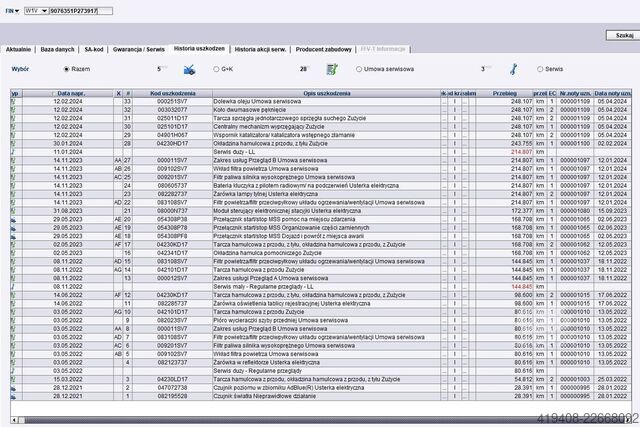Select 'Czujnik światła Nieprawidłowe działanie' cell

coord(327,396)
